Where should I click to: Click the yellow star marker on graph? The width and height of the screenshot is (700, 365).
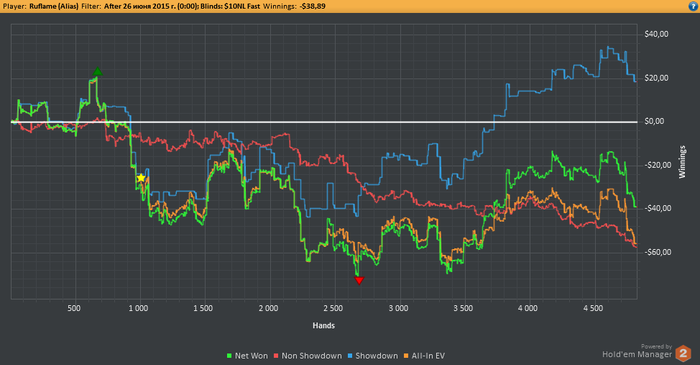141,178
